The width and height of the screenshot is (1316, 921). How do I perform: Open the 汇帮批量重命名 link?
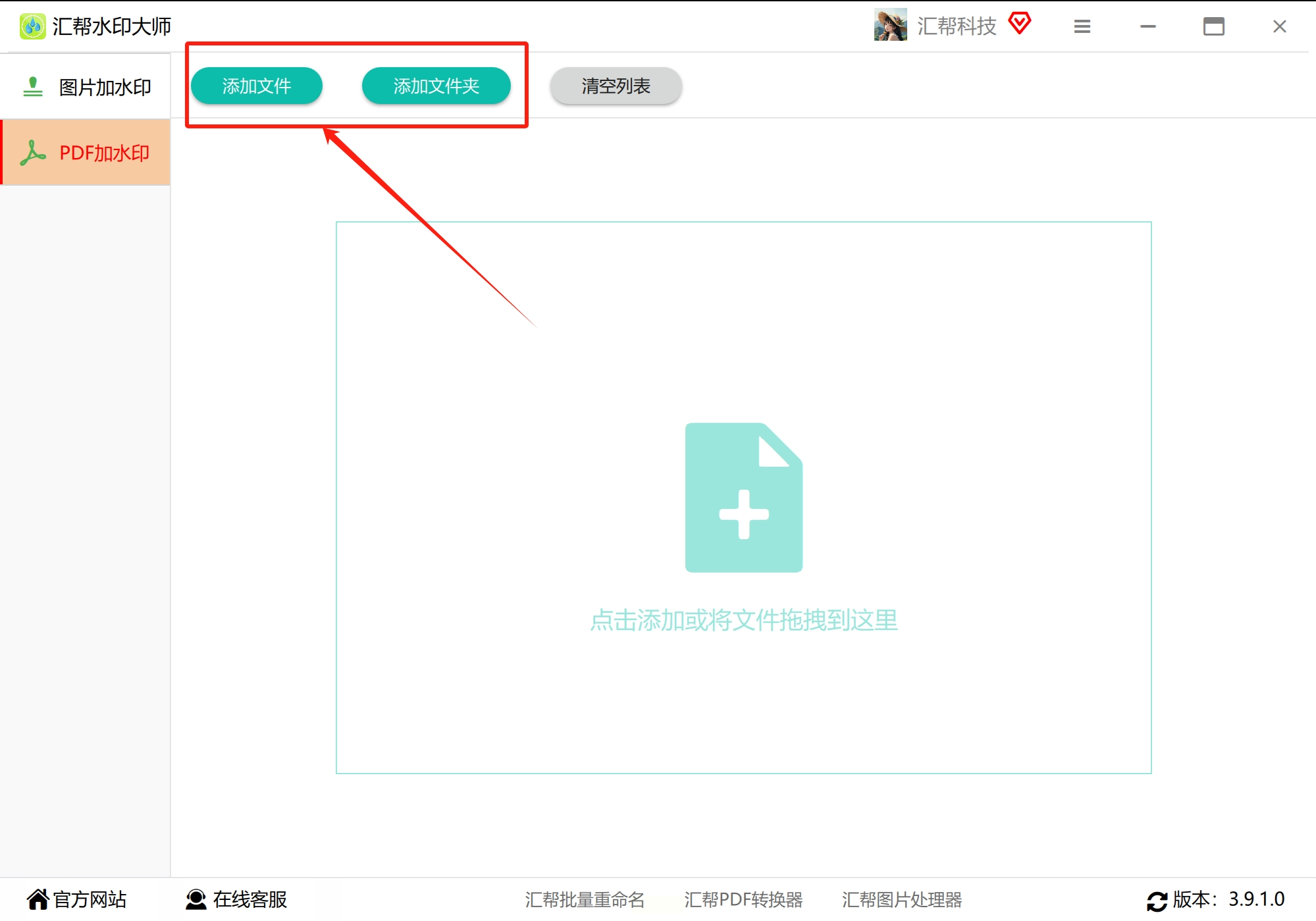(584, 899)
